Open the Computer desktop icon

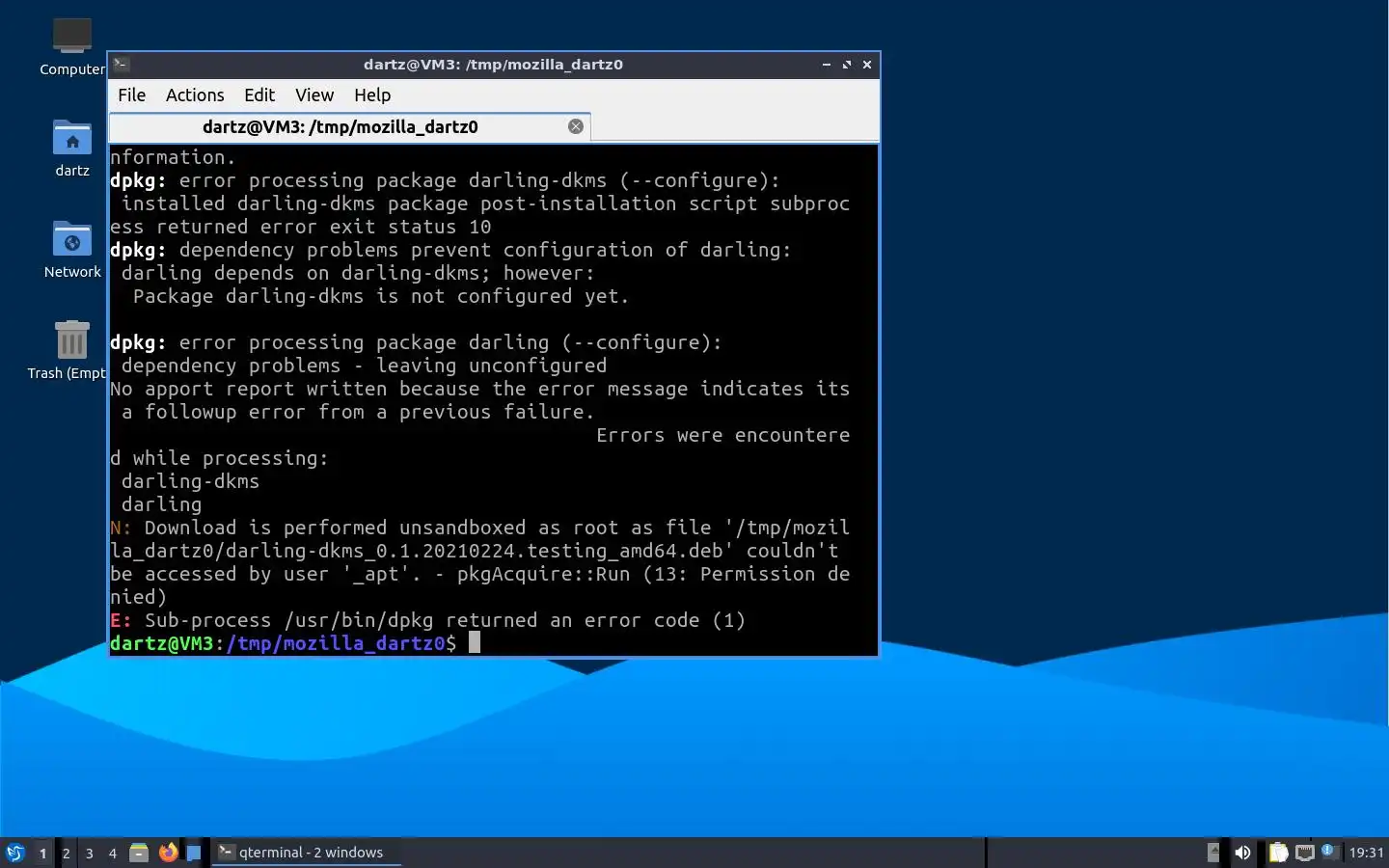72,46
